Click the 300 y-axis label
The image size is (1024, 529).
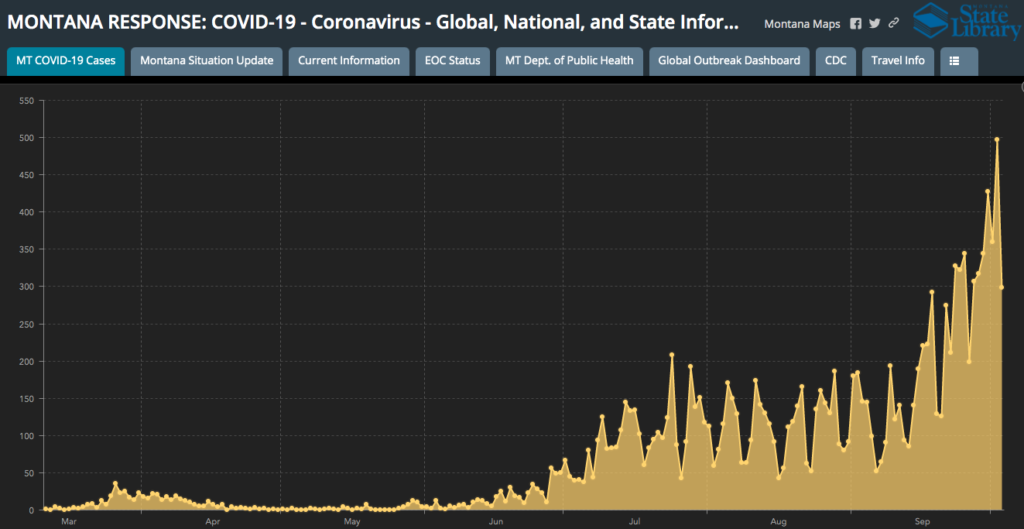27,287
